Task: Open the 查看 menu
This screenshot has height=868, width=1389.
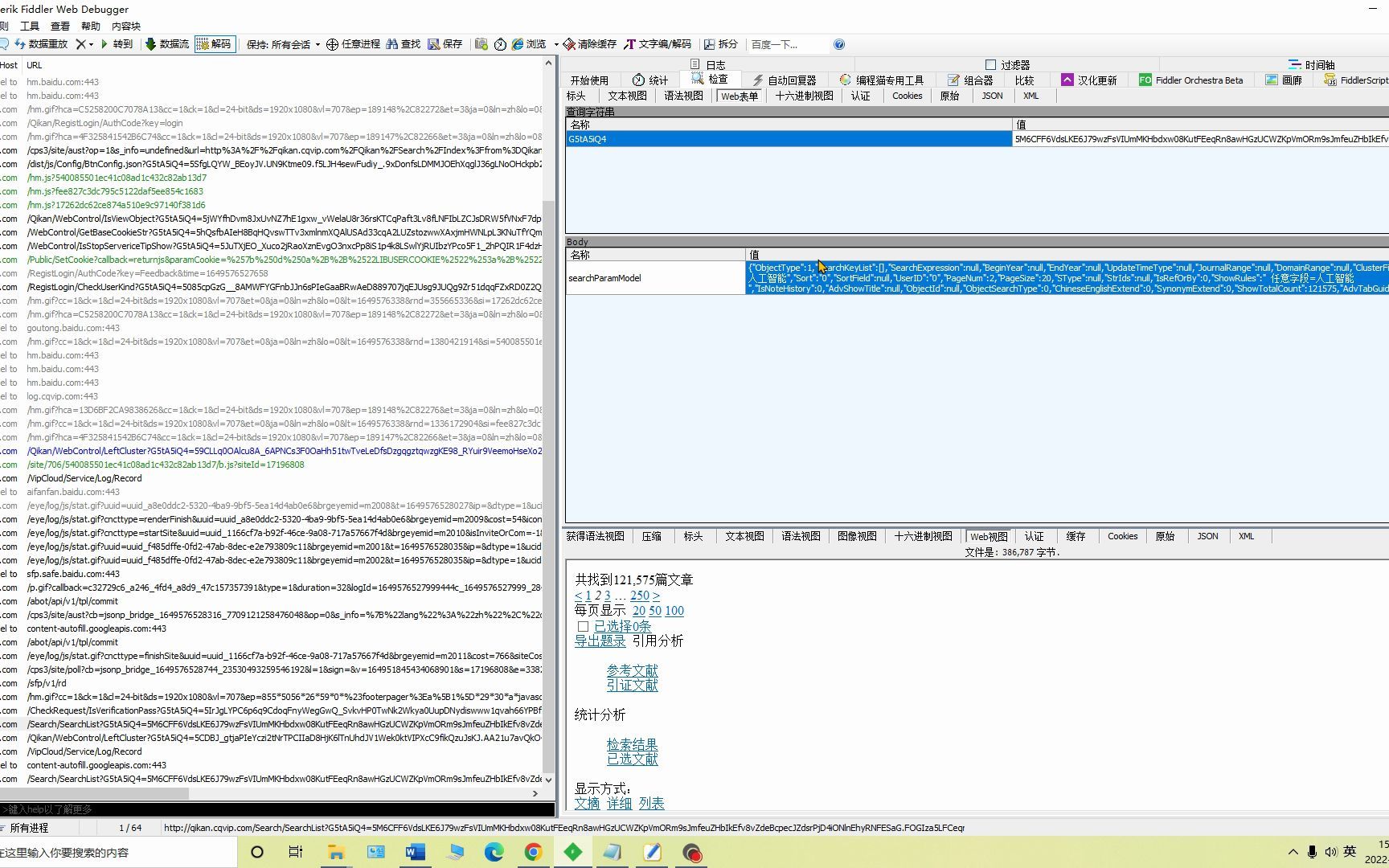Action: click(x=60, y=26)
